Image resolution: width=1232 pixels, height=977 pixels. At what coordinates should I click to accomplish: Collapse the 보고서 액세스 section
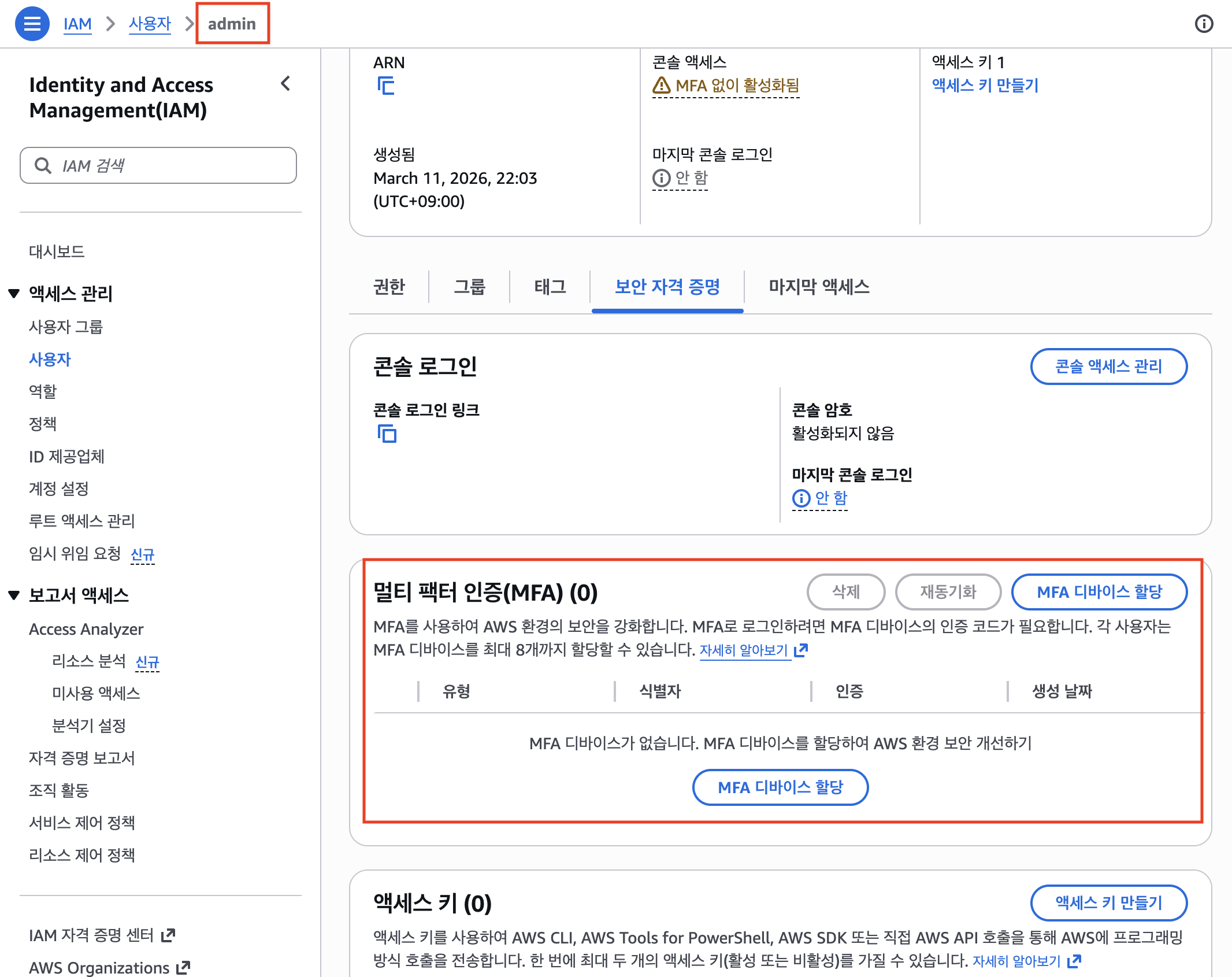point(14,595)
